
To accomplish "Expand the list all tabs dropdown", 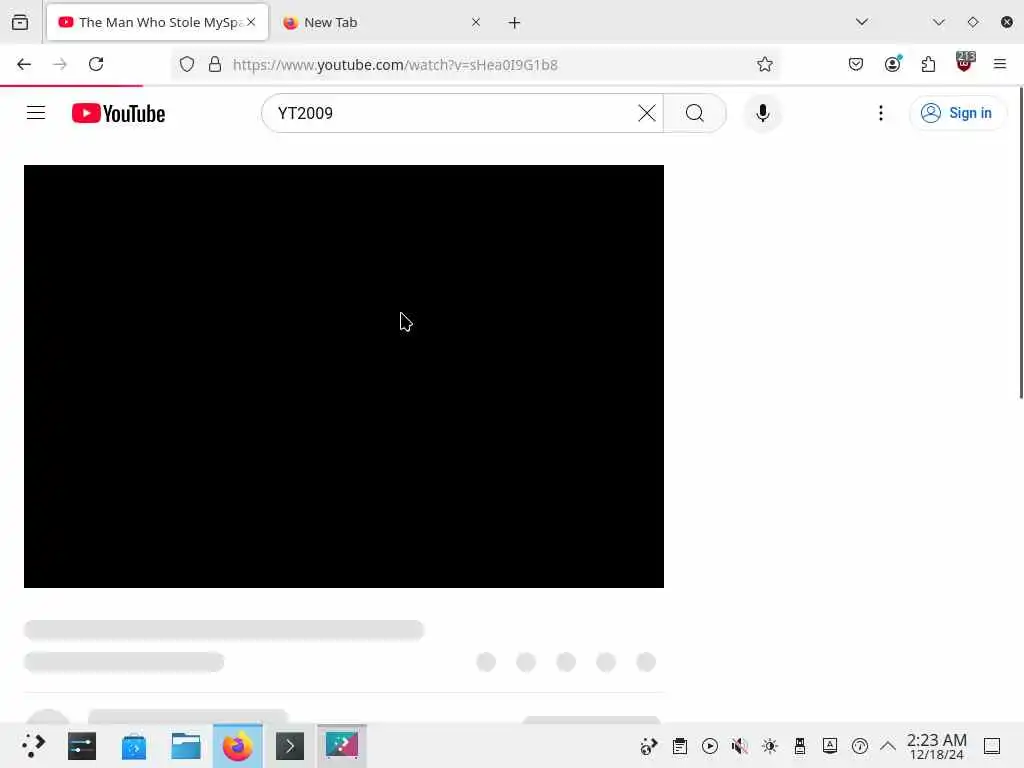I will pyautogui.click(x=862, y=22).
